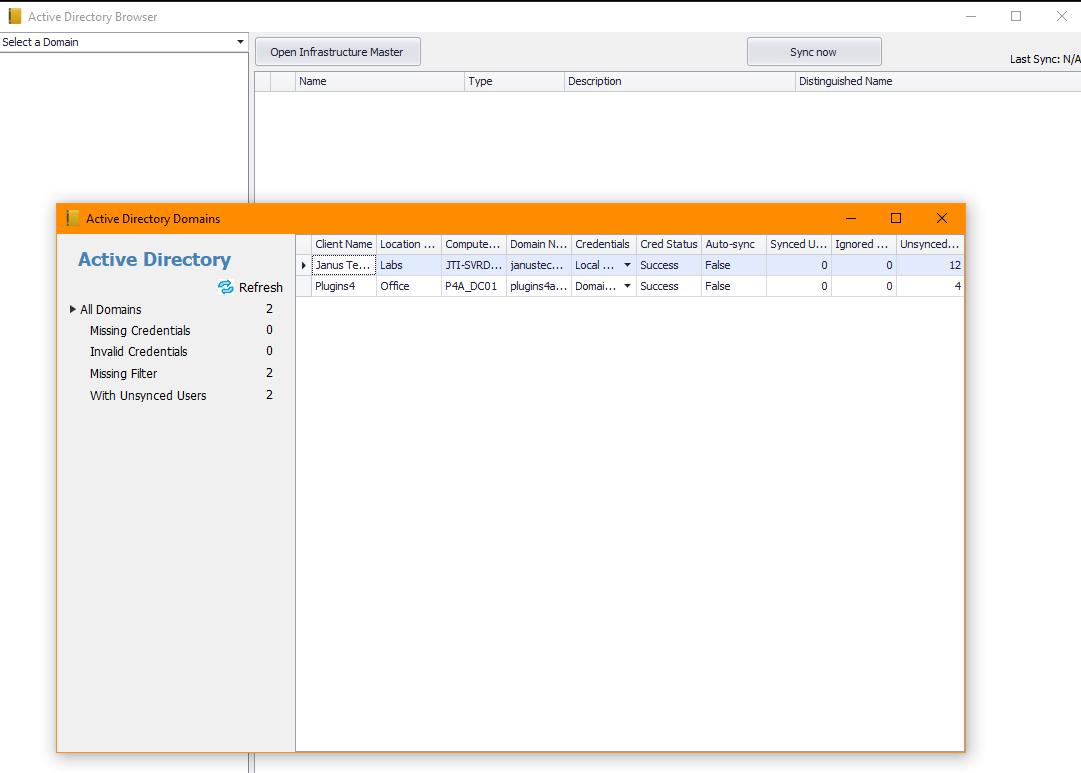This screenshot has width=1081, height=773.
Task: Click the Refresh icon in Active Directory panel
Action: coord(226,287)
